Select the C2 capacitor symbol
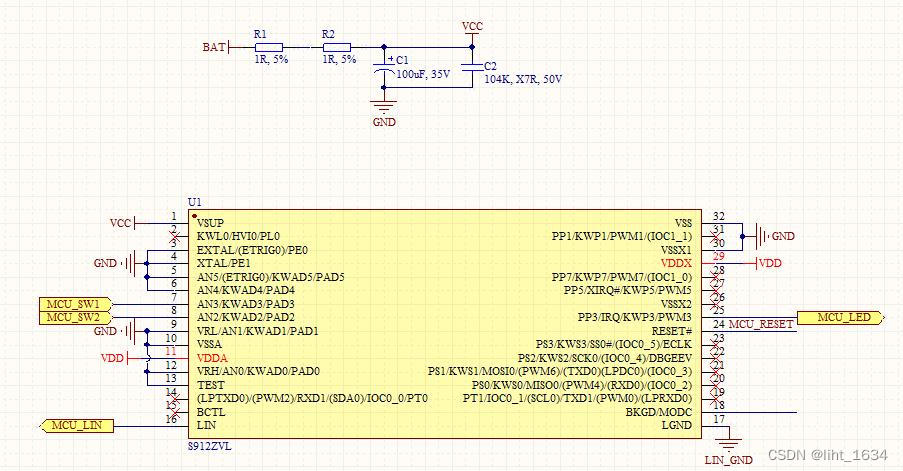 tap(472, 67)
